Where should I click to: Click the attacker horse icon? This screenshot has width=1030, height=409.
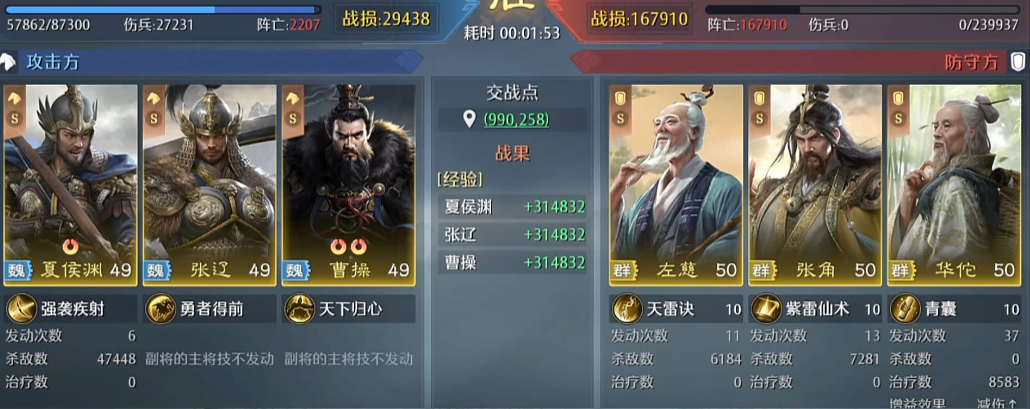(7, 62)
